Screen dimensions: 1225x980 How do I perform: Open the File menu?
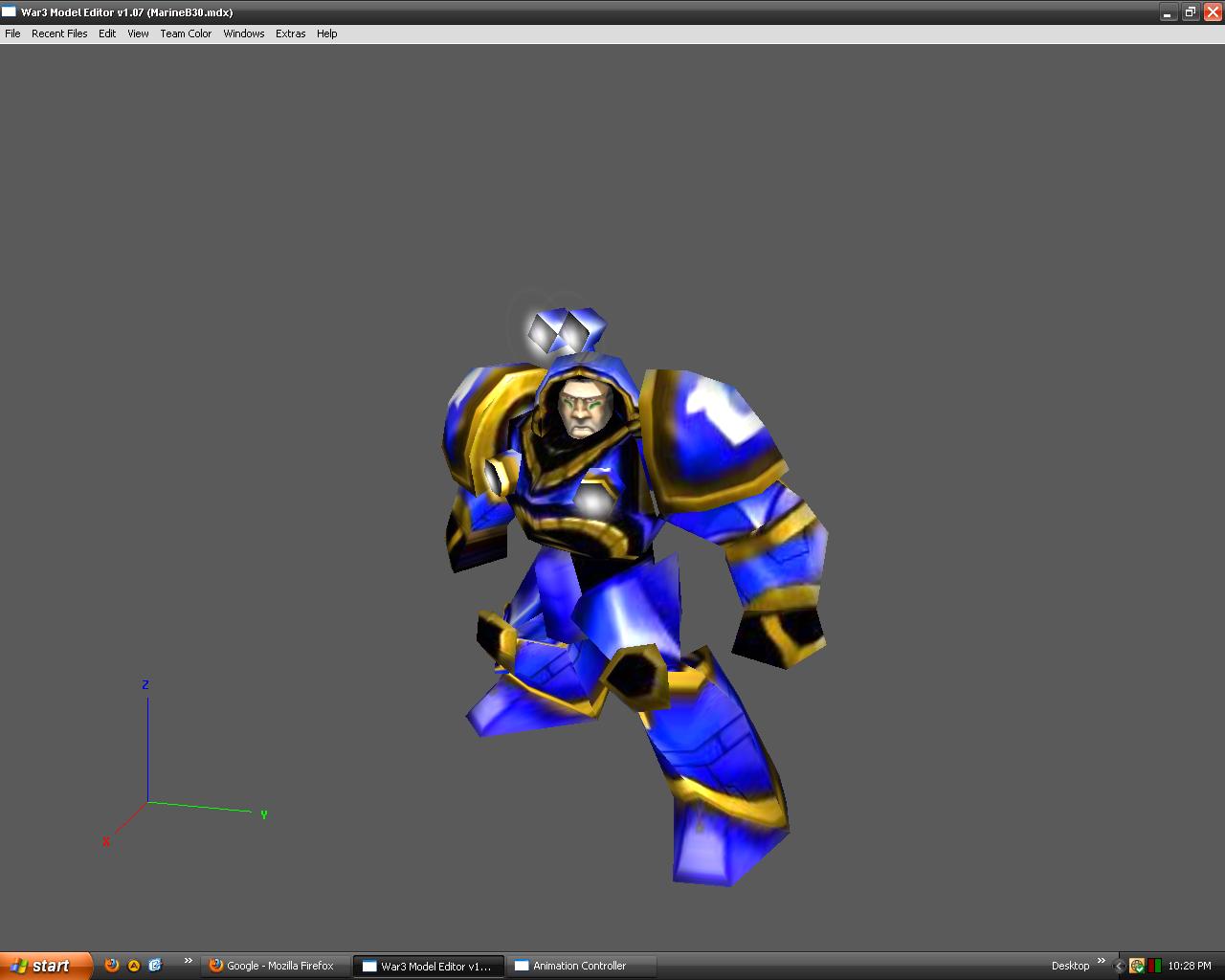pos(12,33)
